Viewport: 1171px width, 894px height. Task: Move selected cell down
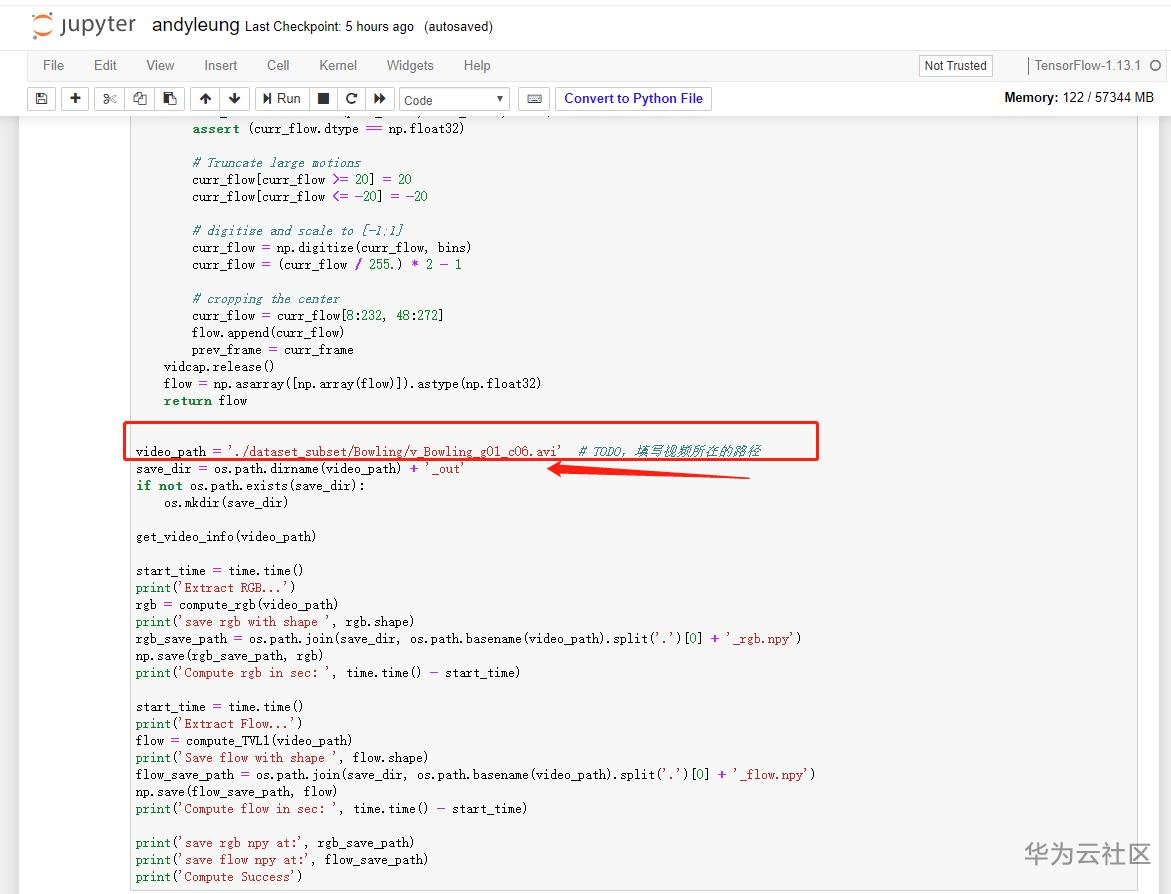pos(234,99)
